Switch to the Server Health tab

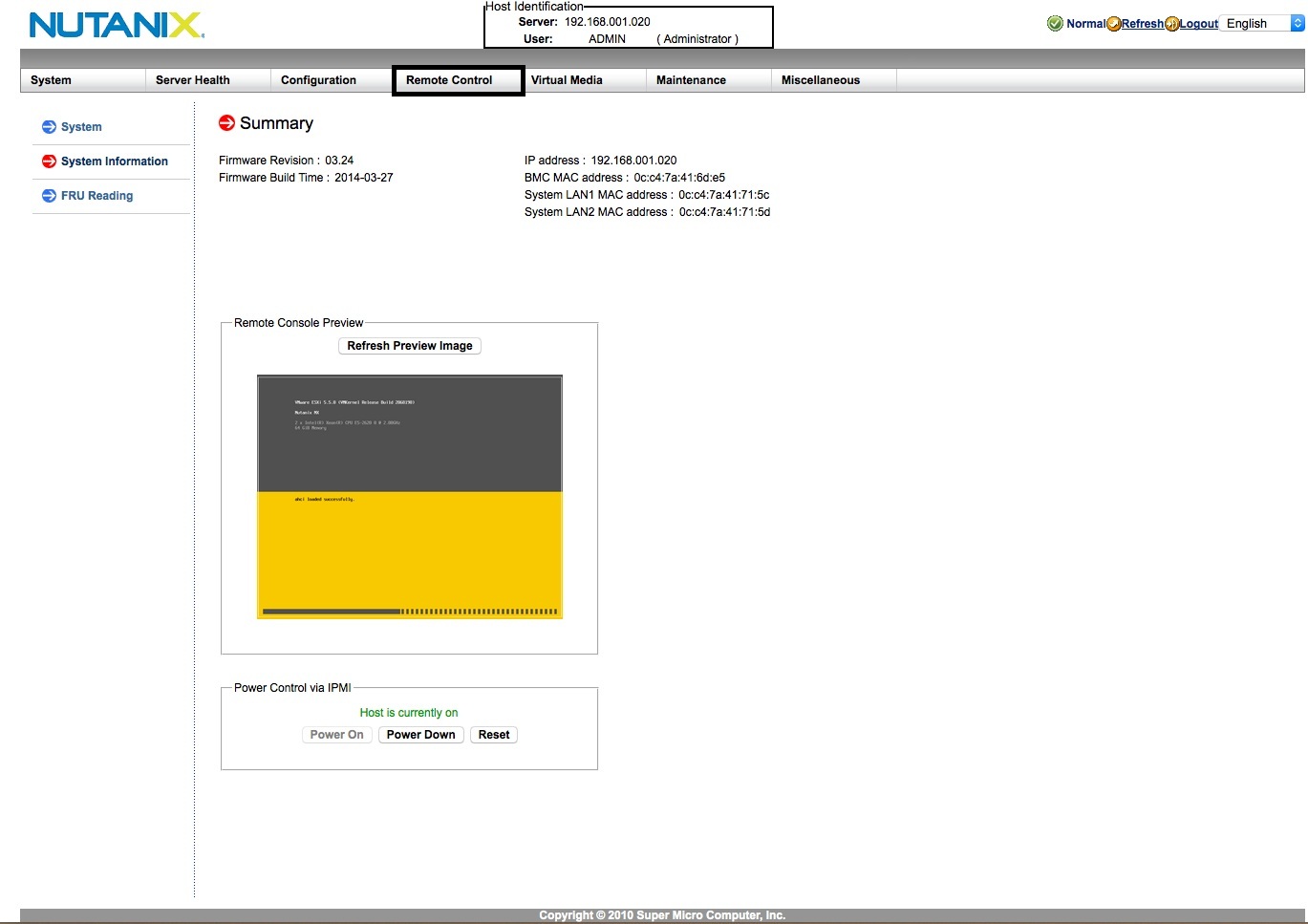pos(192,80)
